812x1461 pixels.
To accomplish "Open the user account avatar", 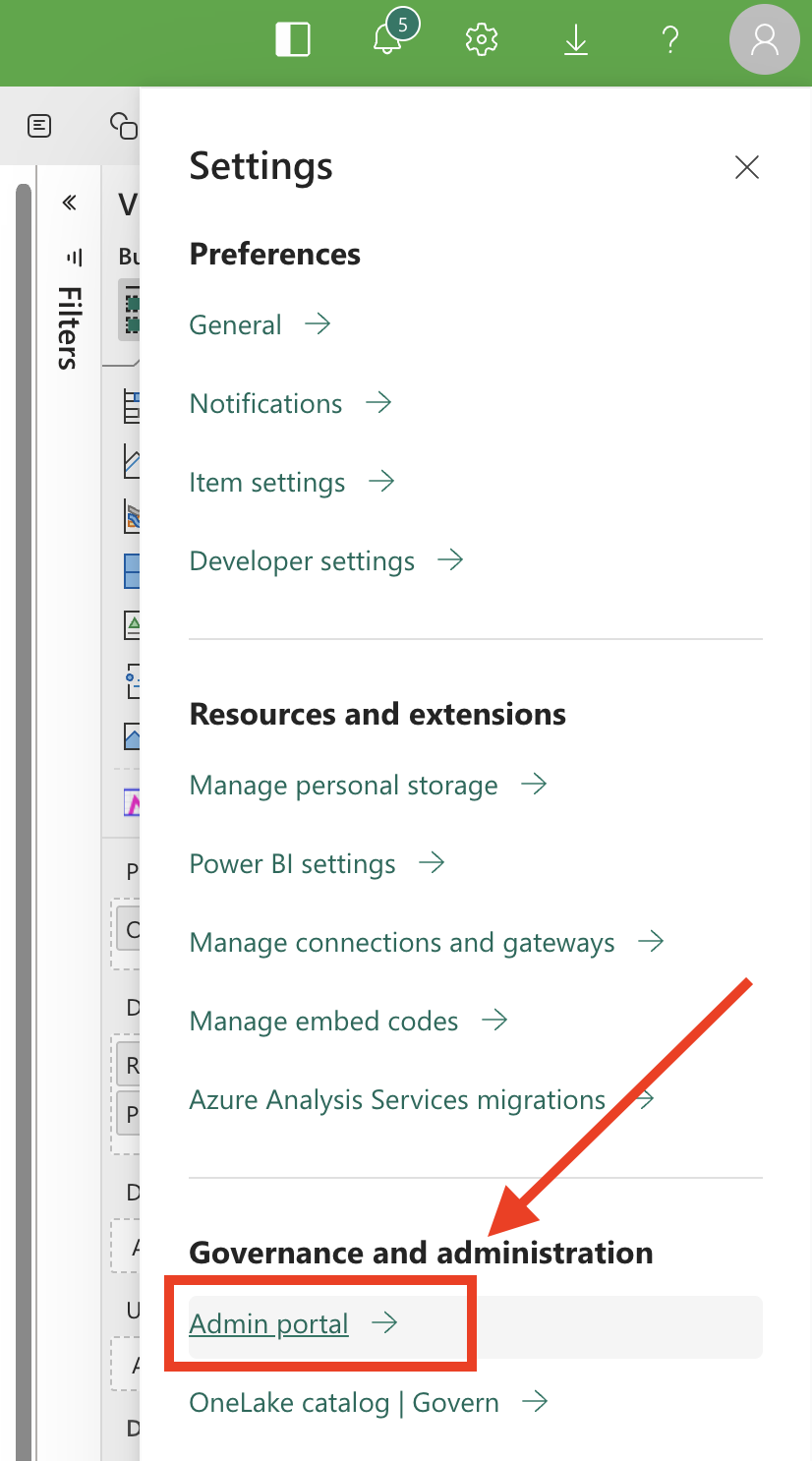I will pos(764,40).
